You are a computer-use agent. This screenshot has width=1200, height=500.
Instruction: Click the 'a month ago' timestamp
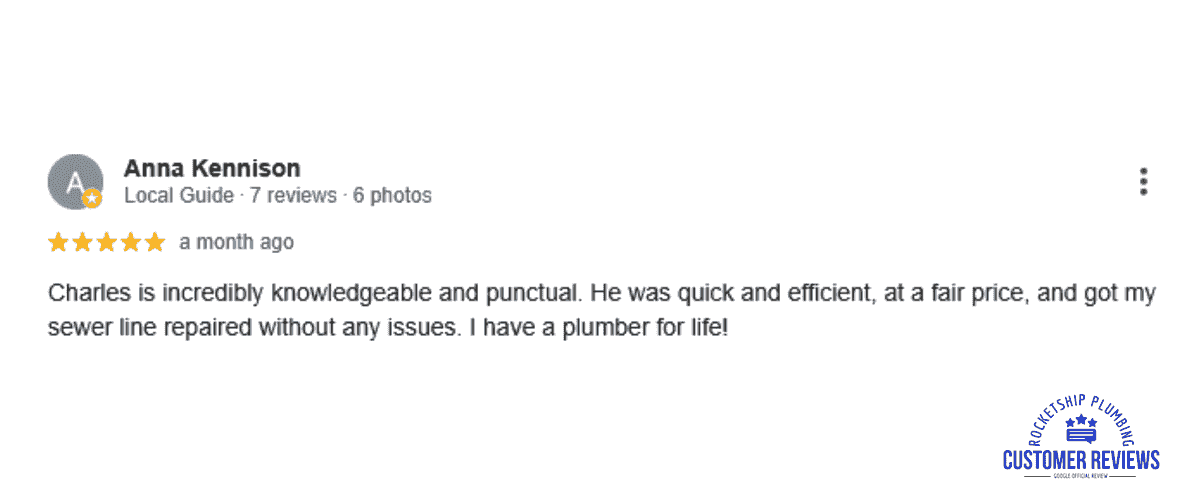237,242
